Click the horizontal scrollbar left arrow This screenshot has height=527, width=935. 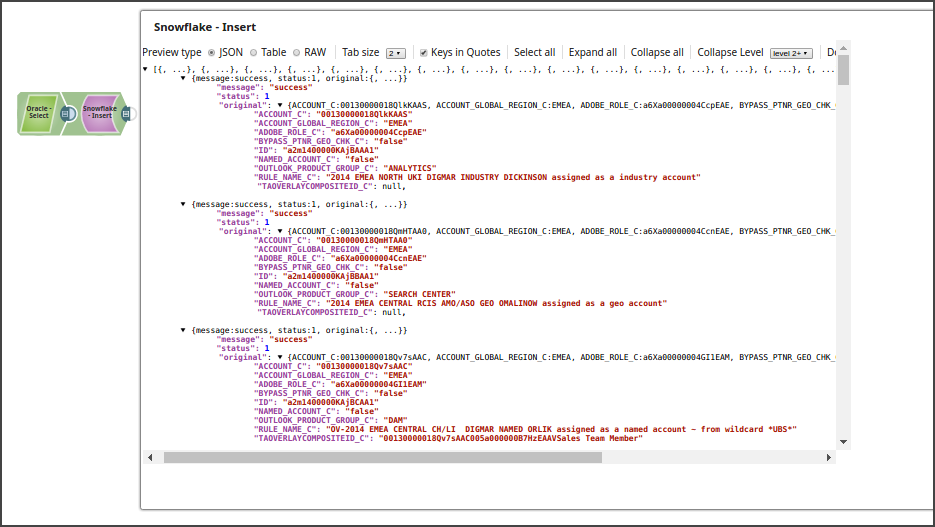149,457
